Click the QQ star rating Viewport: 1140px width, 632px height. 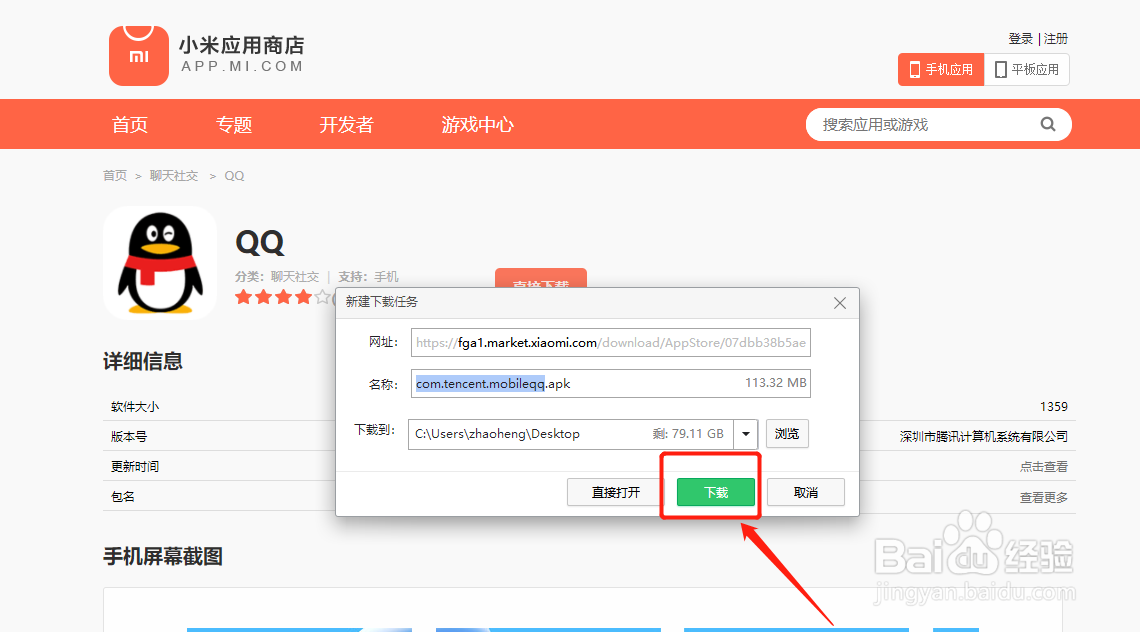pyautogui.click(x=283, y=297)
